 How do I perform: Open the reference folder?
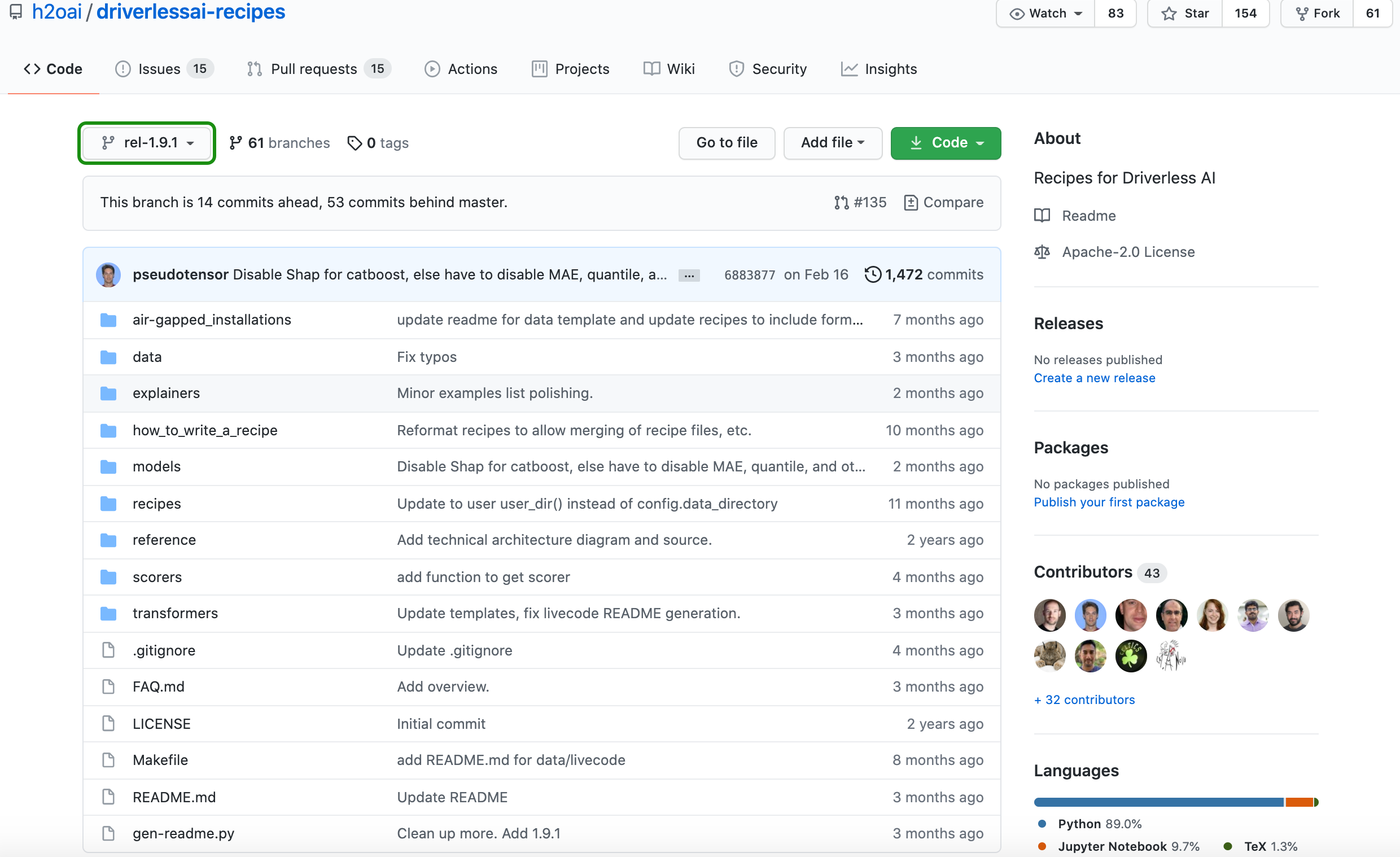tap(164, 540)
